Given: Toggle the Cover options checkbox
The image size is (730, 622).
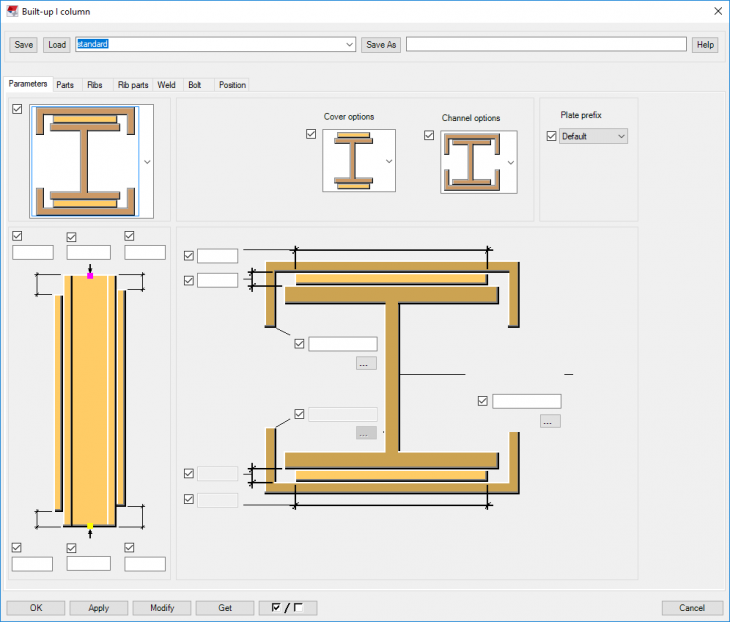Looking at the screenshot, I should pyautogui.click(x=311, y=134).
